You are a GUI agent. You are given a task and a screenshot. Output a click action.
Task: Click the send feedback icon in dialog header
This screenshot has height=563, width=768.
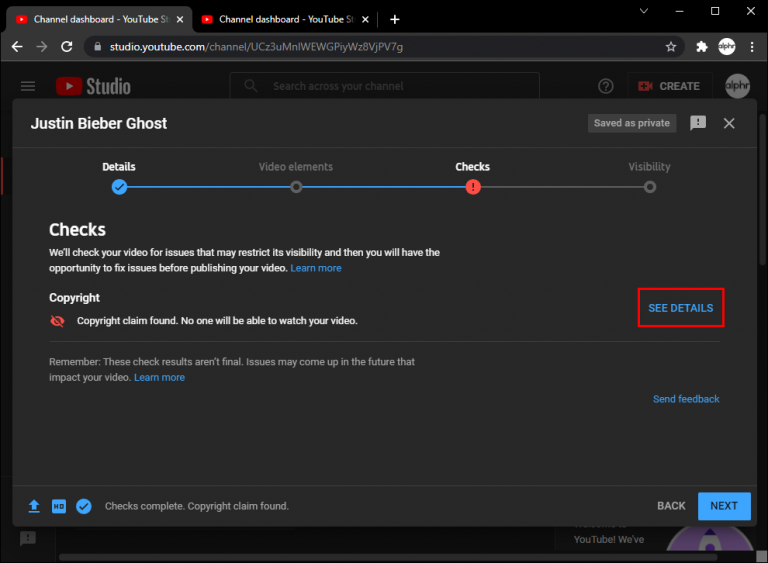698,123
